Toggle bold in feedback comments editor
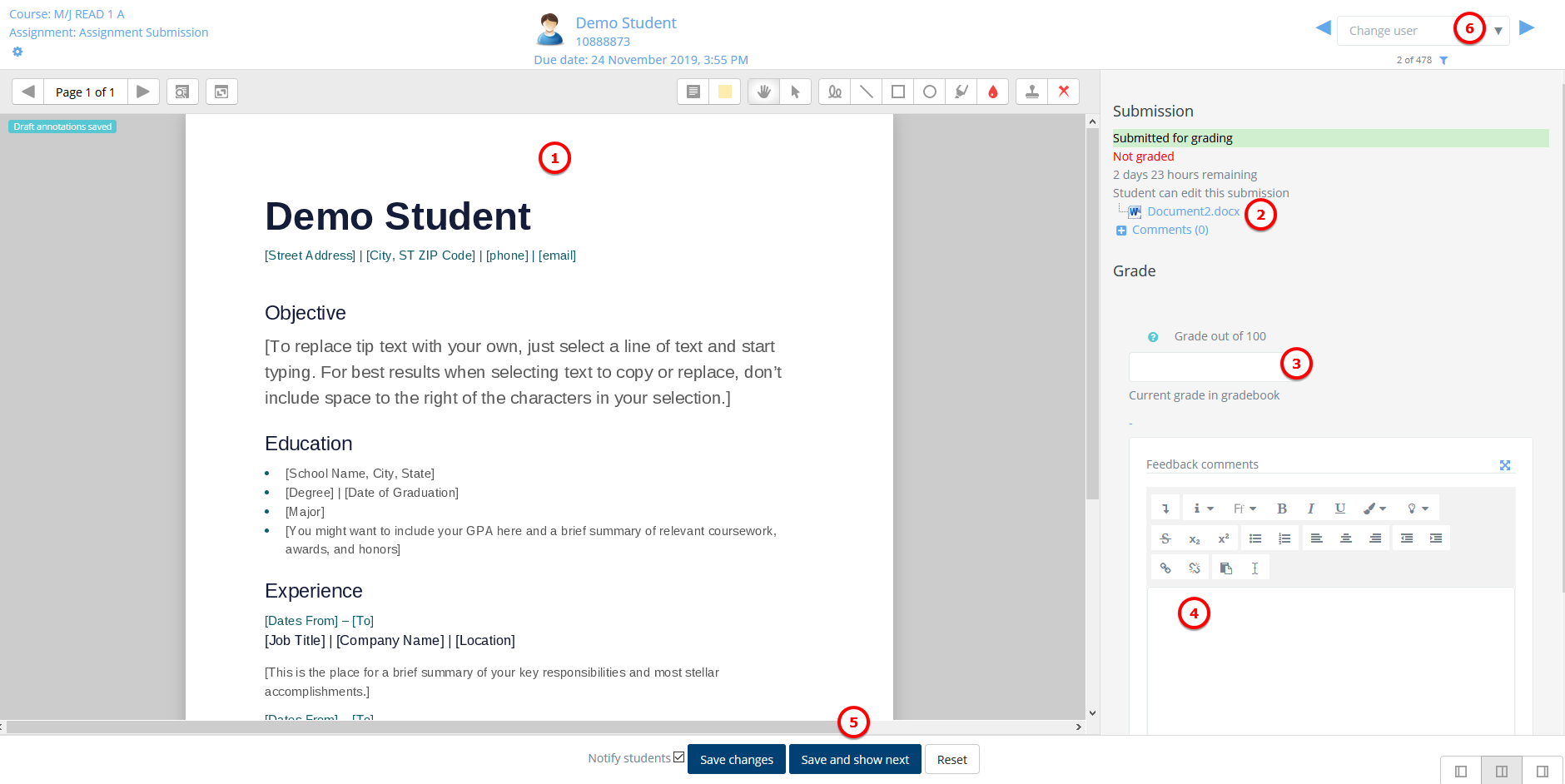The image size is (1565, 784). [x=1282, y=509]
